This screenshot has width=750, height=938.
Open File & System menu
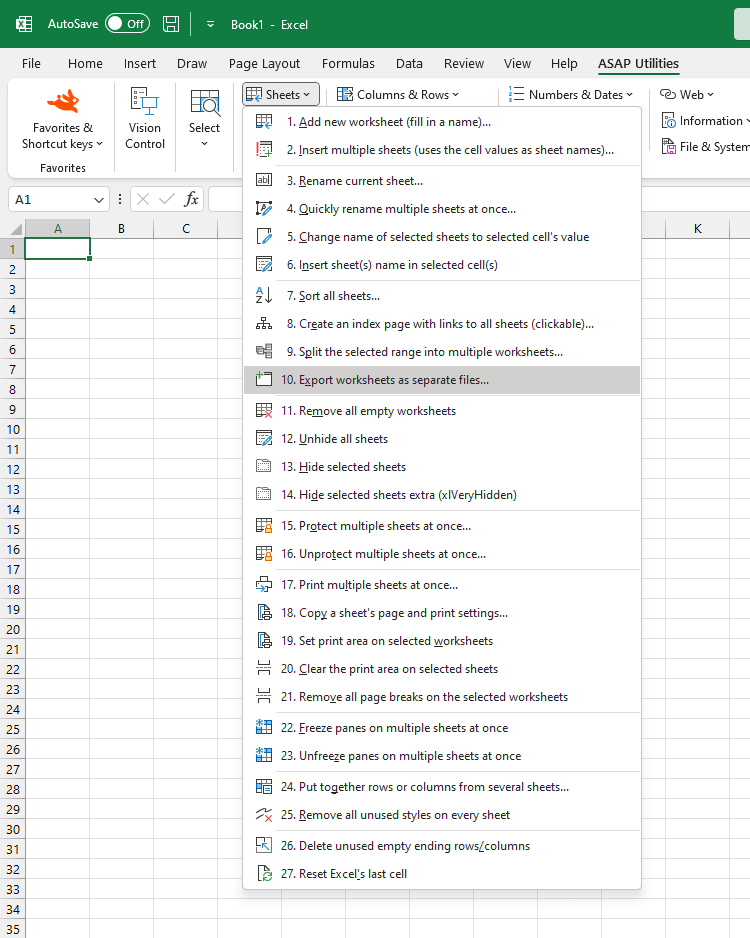(705, 147)
